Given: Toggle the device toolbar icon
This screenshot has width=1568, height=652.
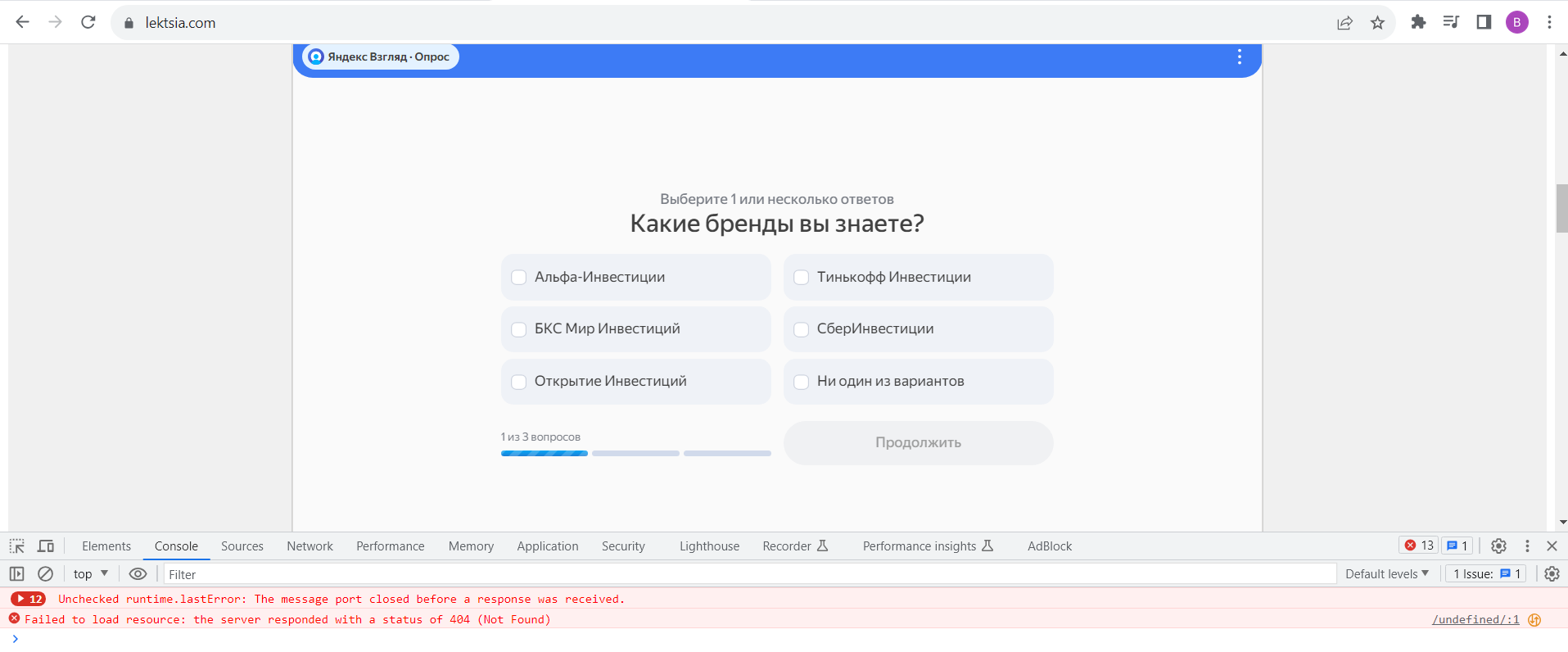Looking at the screenshot, I should tap(46, 546).
